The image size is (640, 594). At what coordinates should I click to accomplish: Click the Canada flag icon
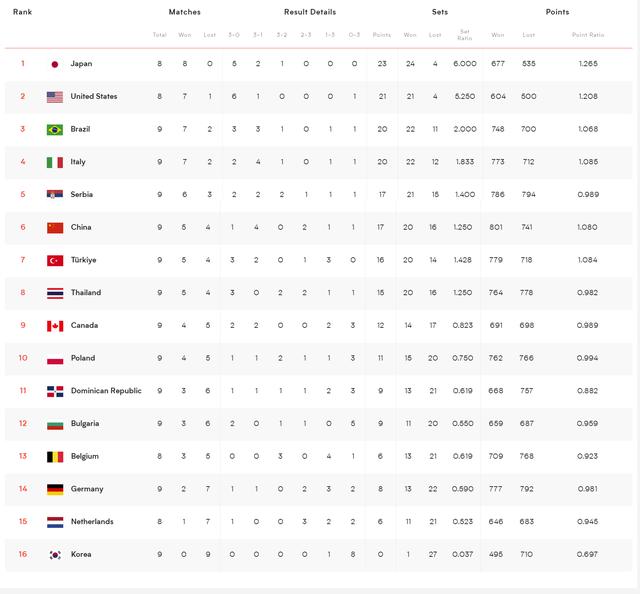[x=55, y=326]
